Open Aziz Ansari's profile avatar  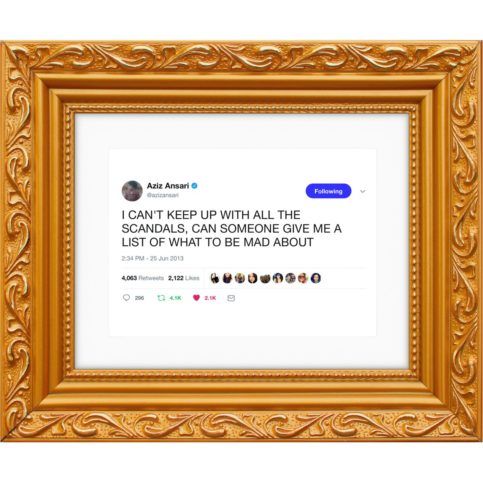132,191
